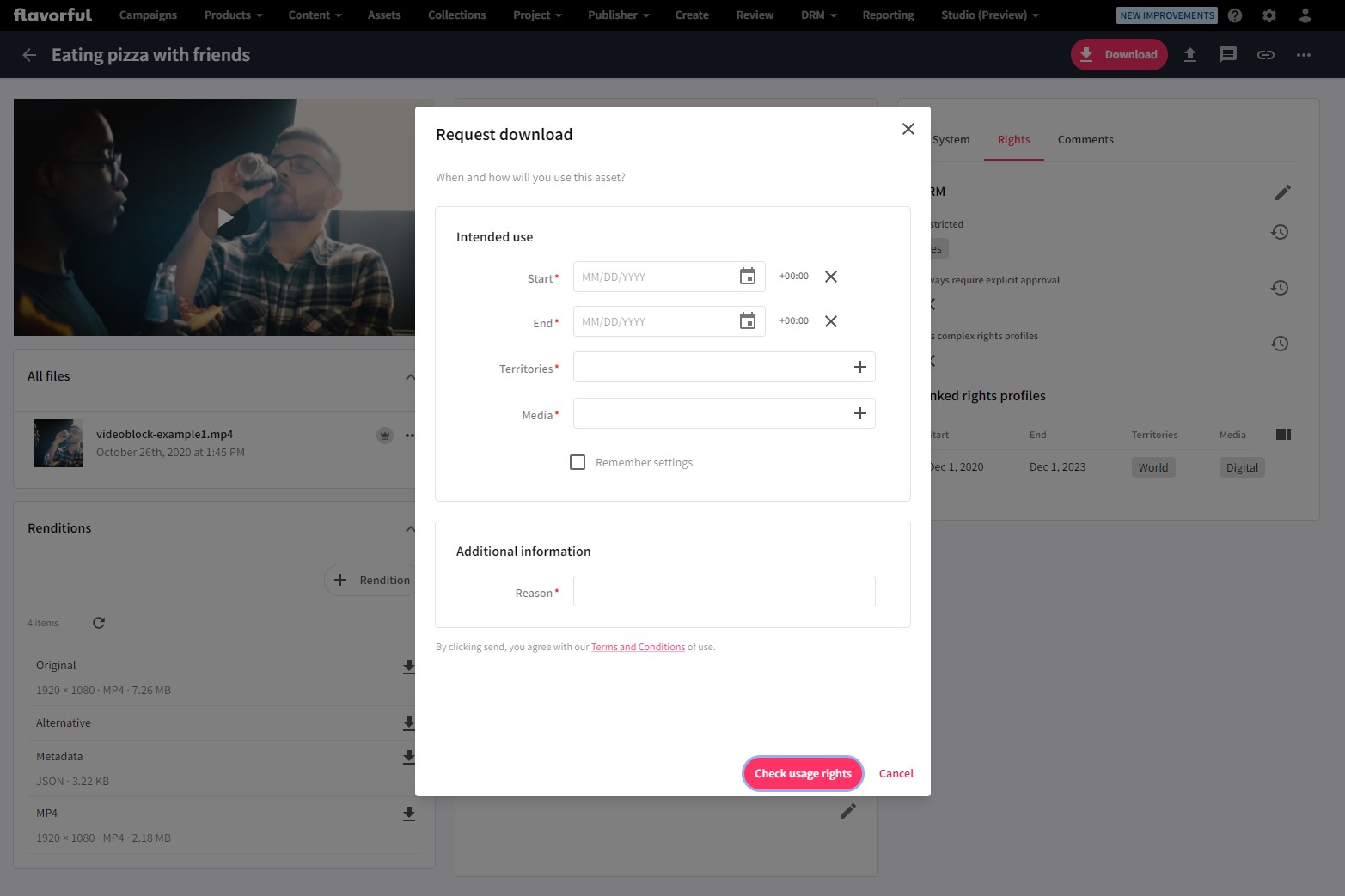Clear the End date field

click(830, 321)
